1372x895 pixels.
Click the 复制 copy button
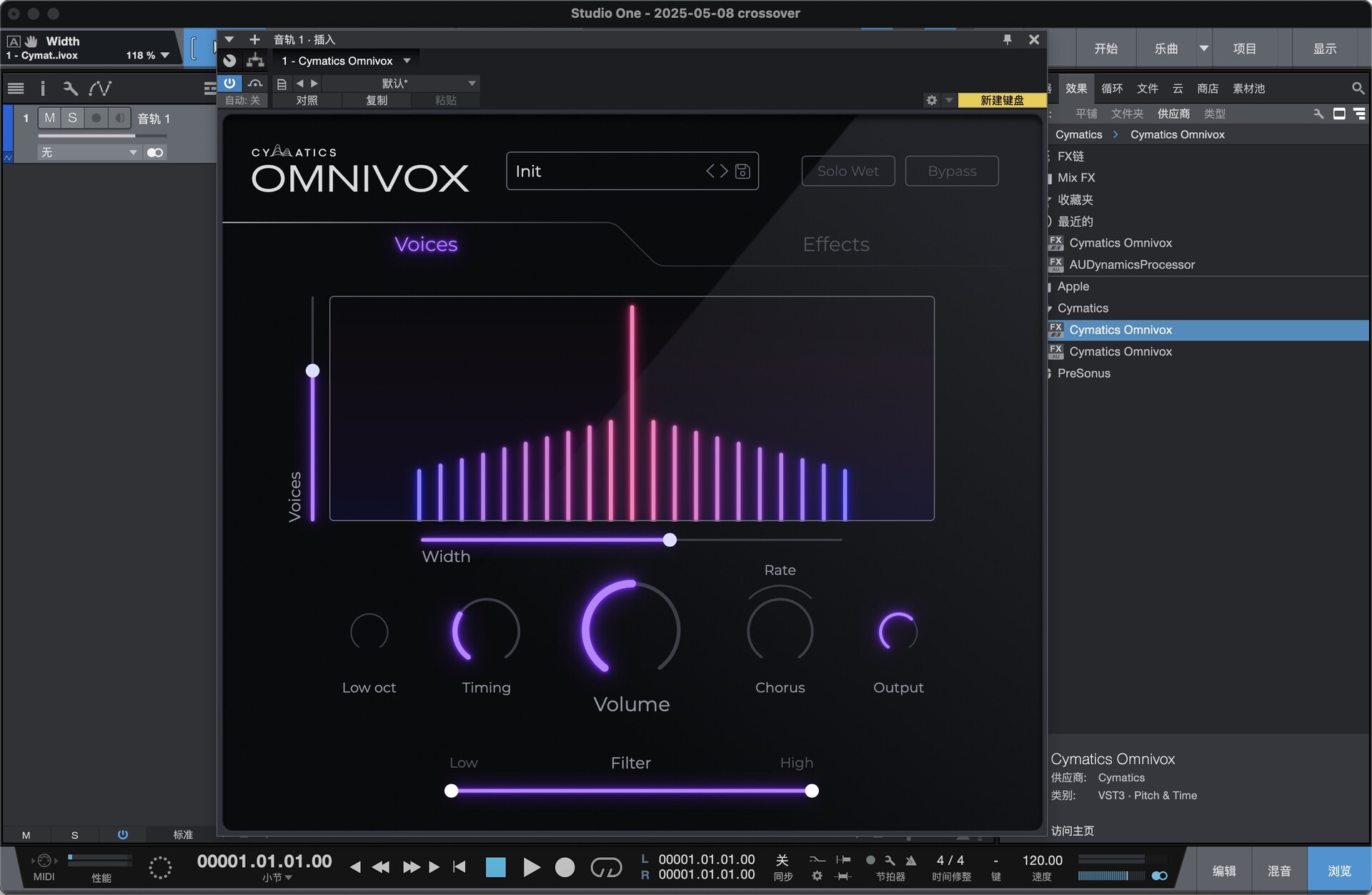(377, 100)
